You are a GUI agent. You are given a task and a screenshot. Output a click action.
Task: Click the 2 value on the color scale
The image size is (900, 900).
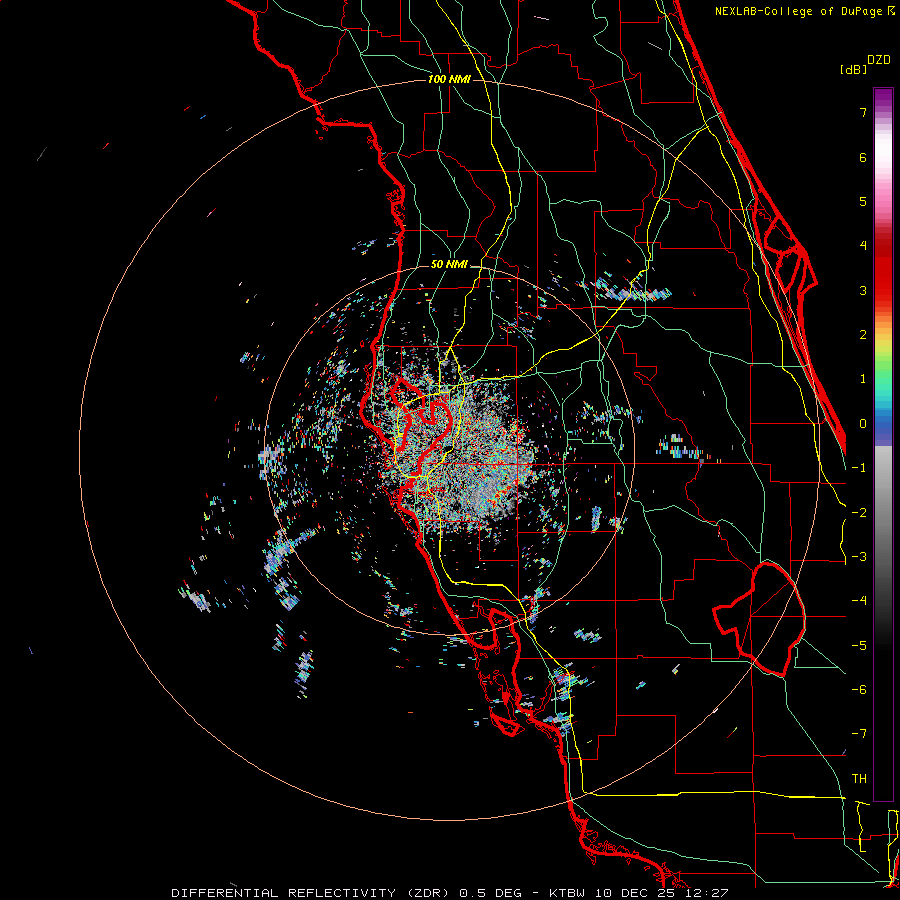[x=863, y=335]
